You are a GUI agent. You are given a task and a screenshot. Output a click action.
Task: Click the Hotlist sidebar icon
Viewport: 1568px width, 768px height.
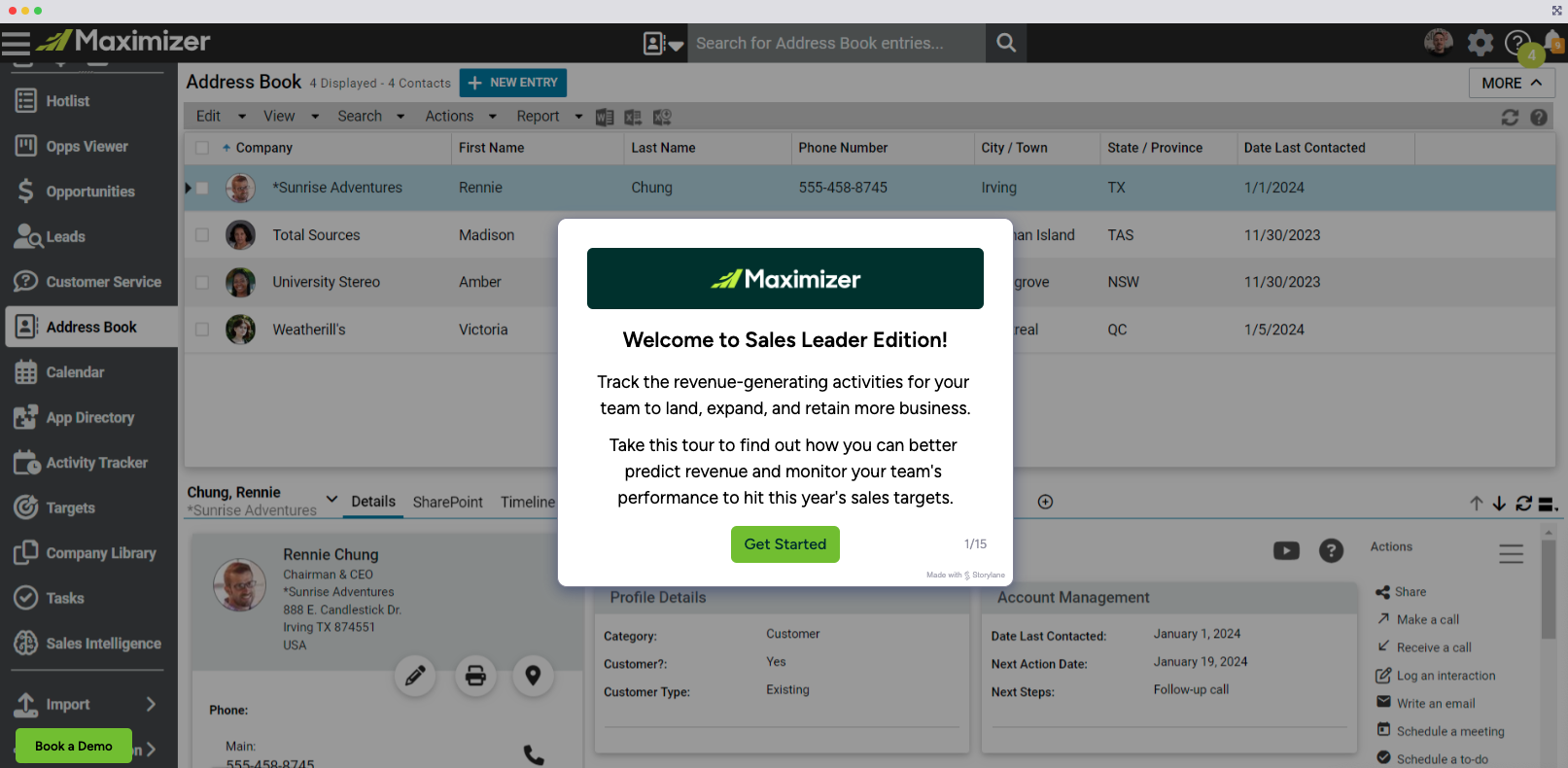[26, 100]
